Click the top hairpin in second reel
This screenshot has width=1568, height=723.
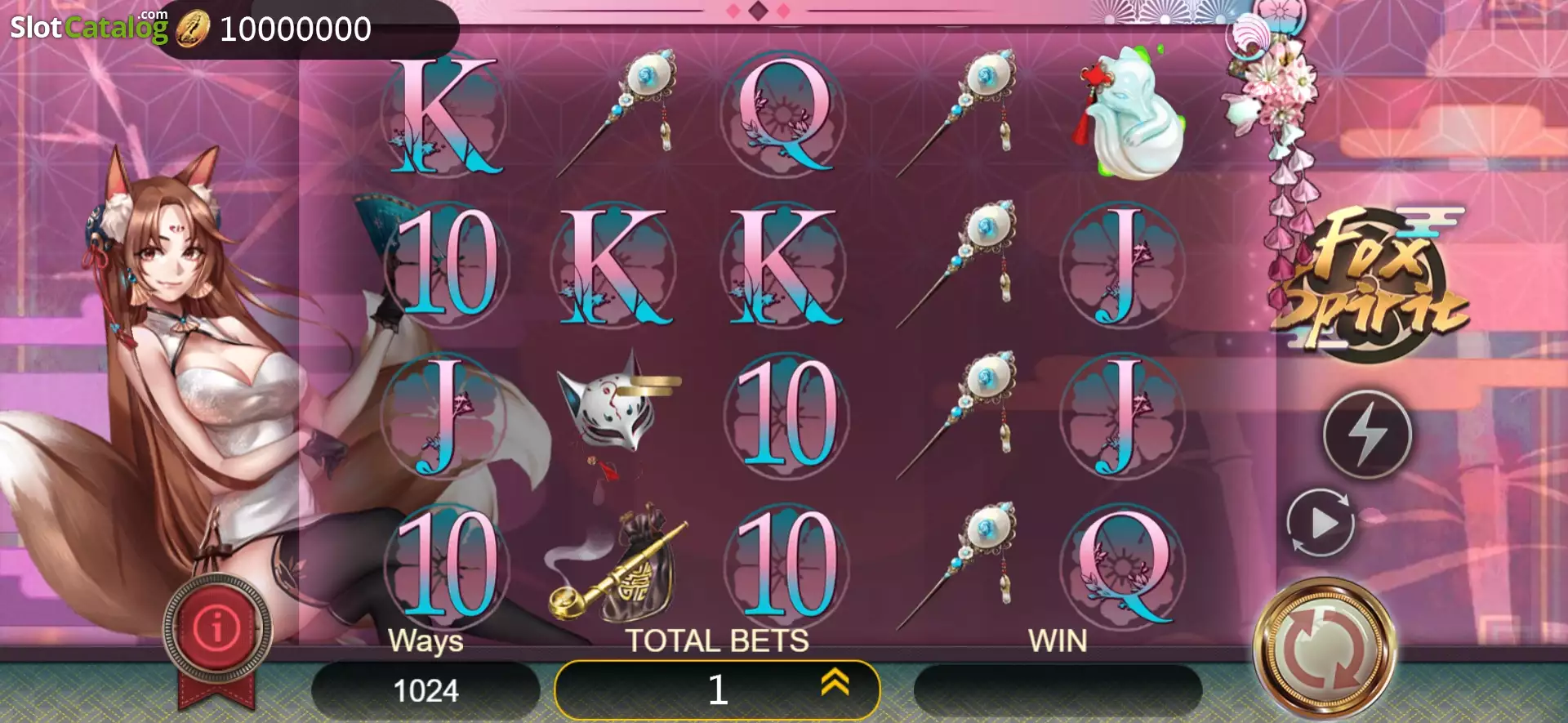pos(618,112)
